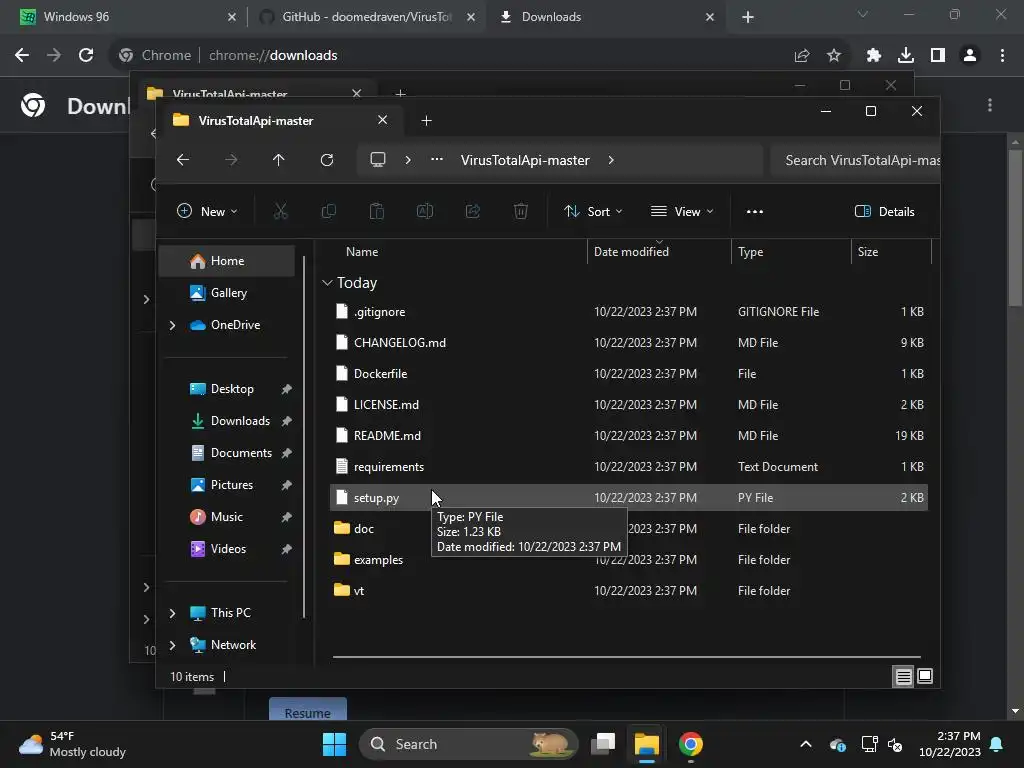Open Chrome profile avatar

[970, 56]
